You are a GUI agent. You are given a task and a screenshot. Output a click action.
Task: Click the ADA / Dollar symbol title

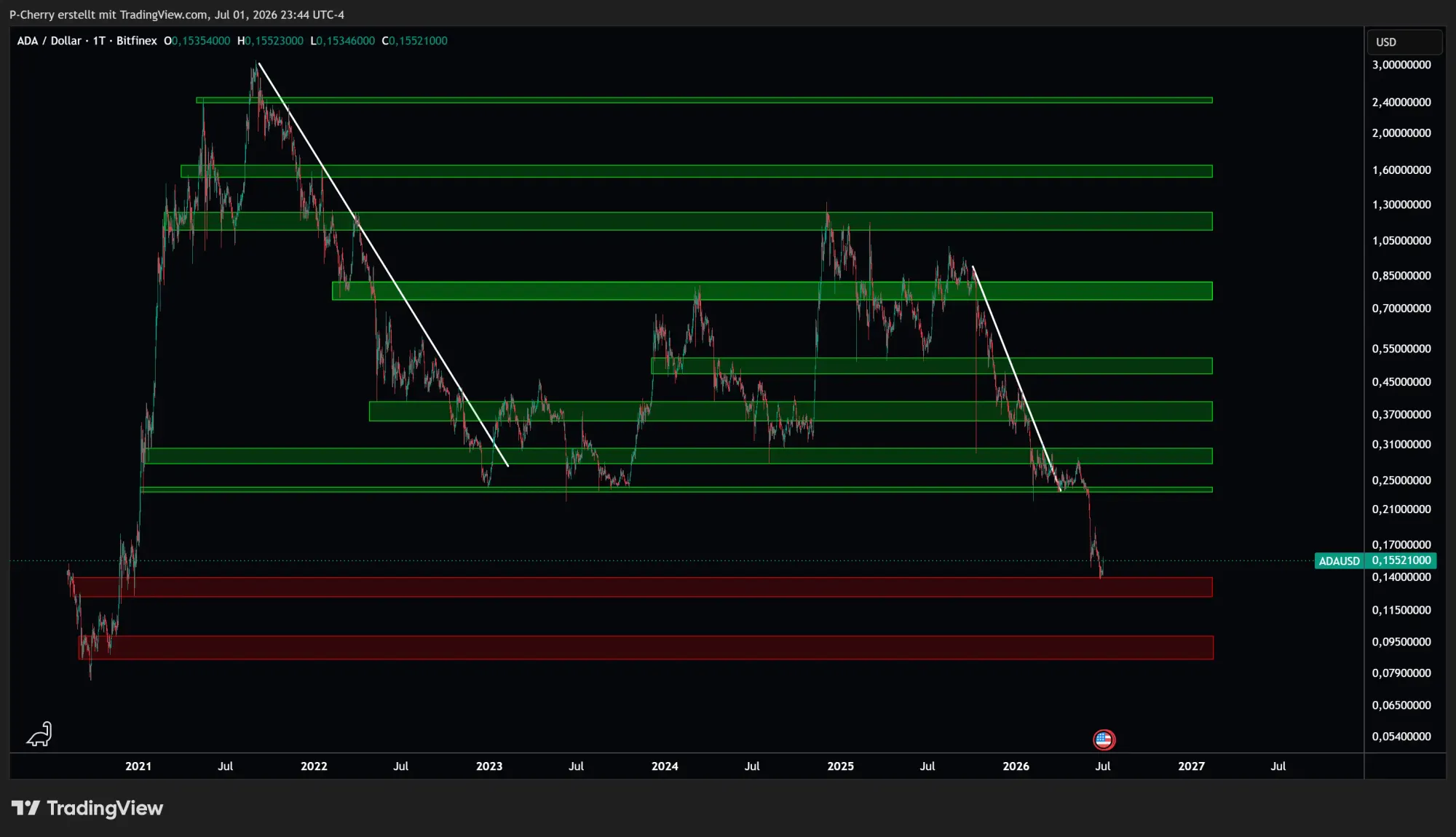tap(50, 41)
